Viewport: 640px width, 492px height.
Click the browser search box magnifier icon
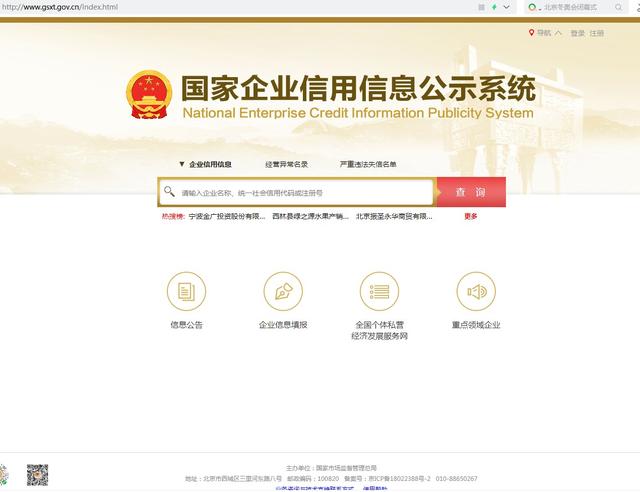point(618,7)
